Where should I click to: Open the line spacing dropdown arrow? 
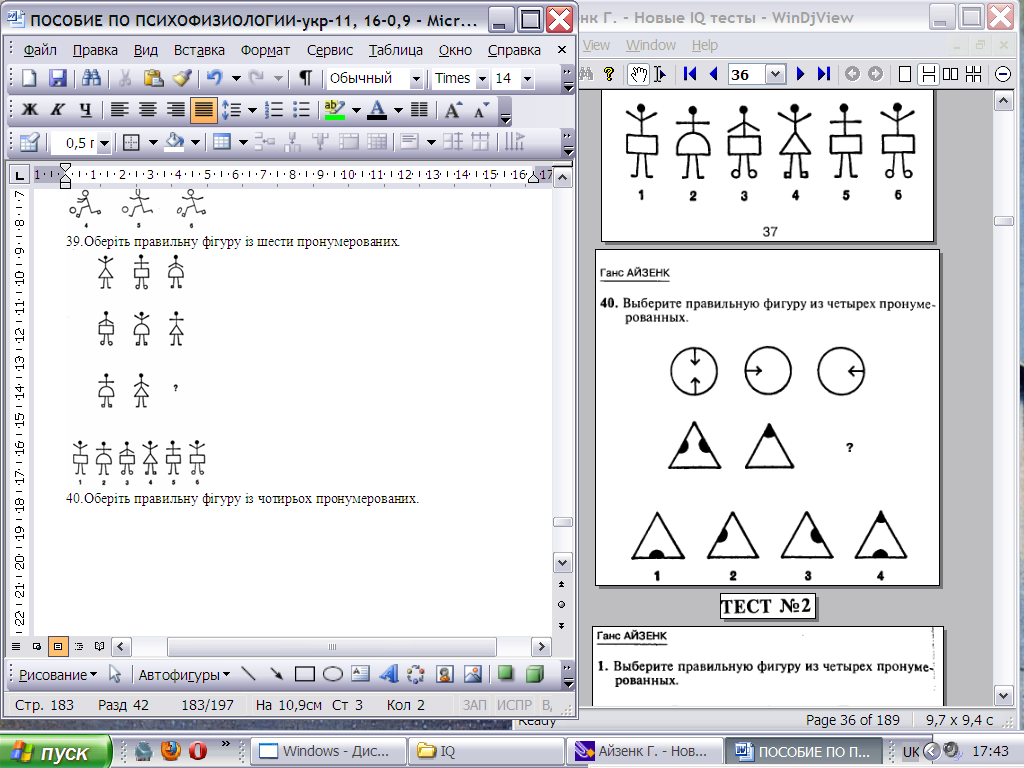pos(252,110)
